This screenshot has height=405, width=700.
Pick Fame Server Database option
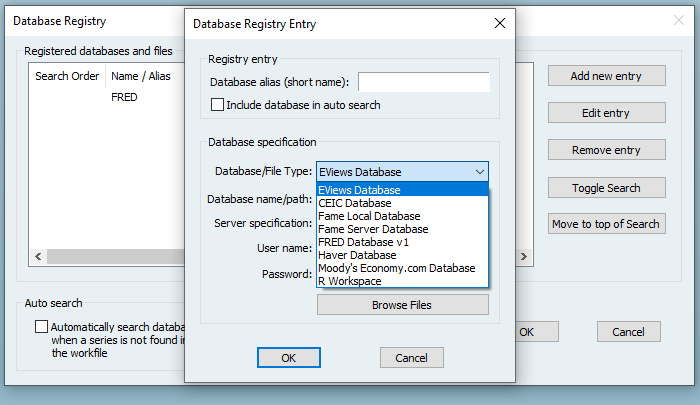pos(372,229)
